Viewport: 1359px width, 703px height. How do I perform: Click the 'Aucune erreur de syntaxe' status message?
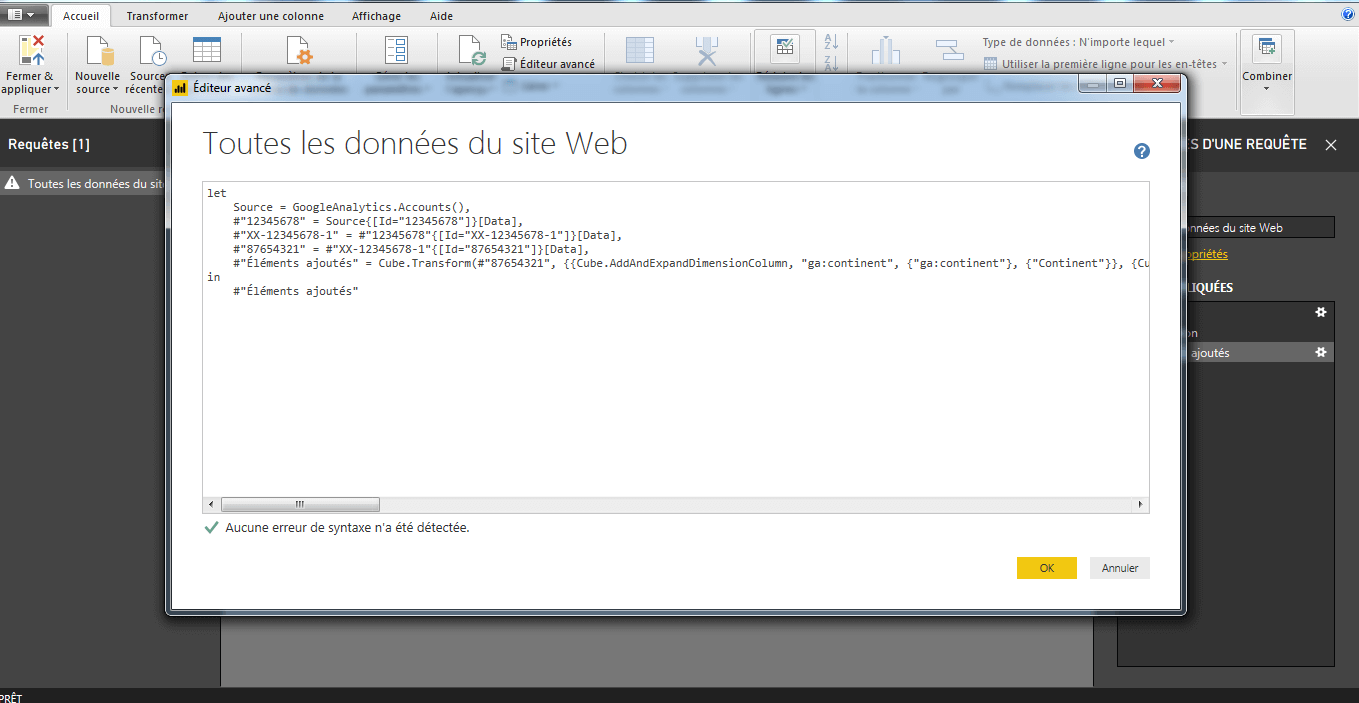pyautogui.click(x=347, y=527)
